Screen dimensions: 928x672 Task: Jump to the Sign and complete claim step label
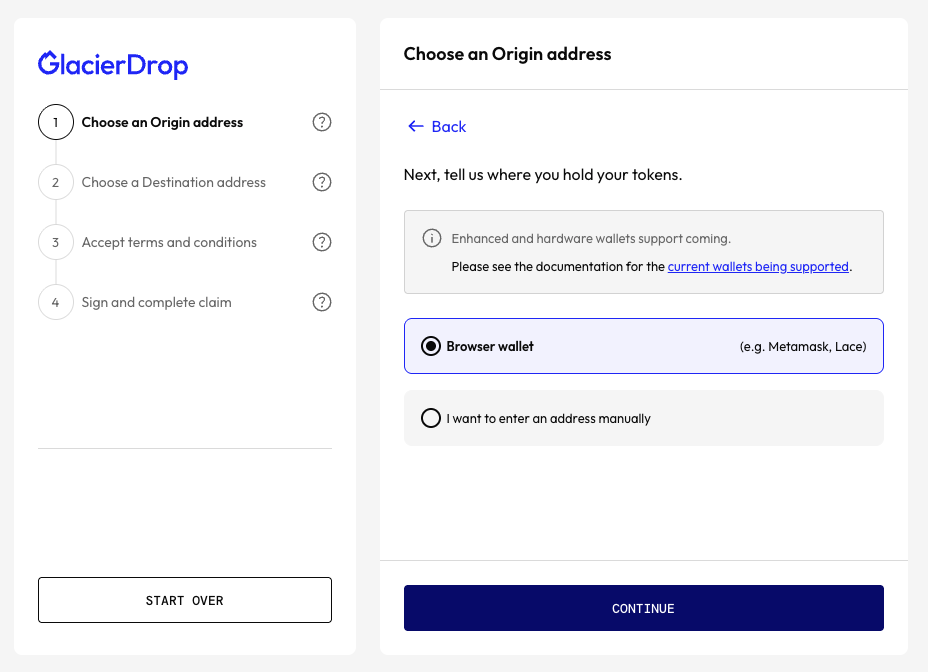157,302
